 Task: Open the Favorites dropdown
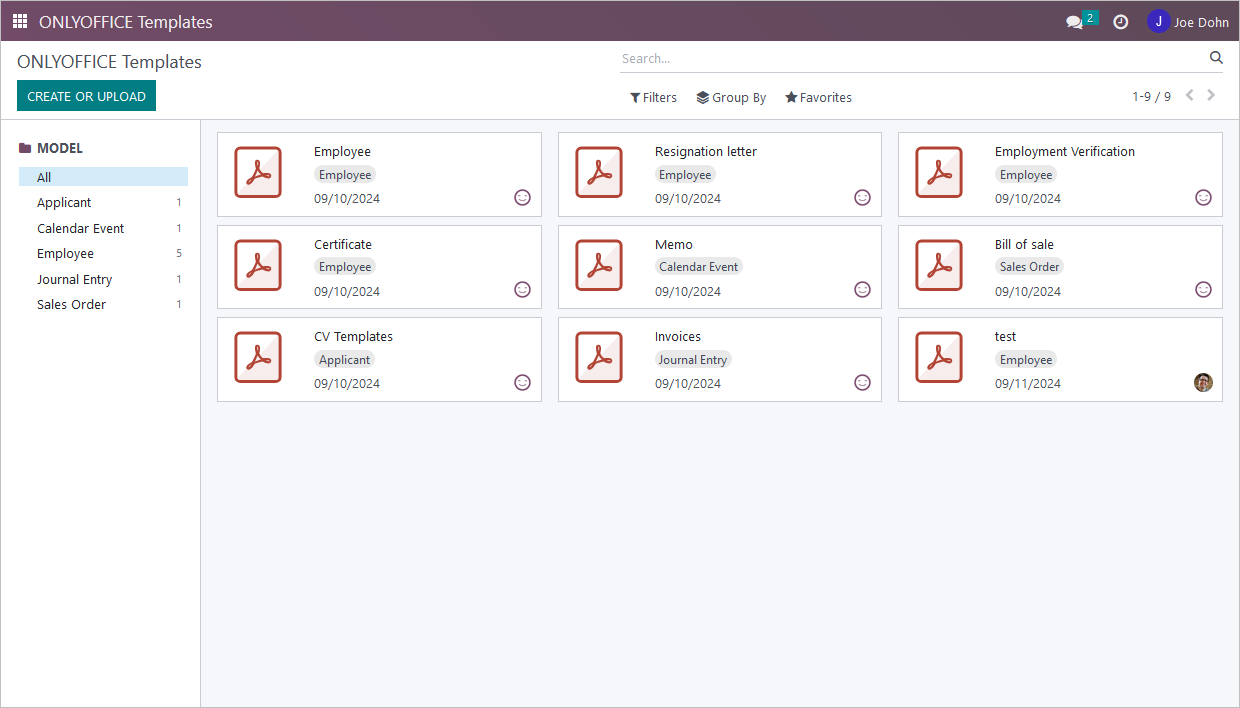coord(818,97)
